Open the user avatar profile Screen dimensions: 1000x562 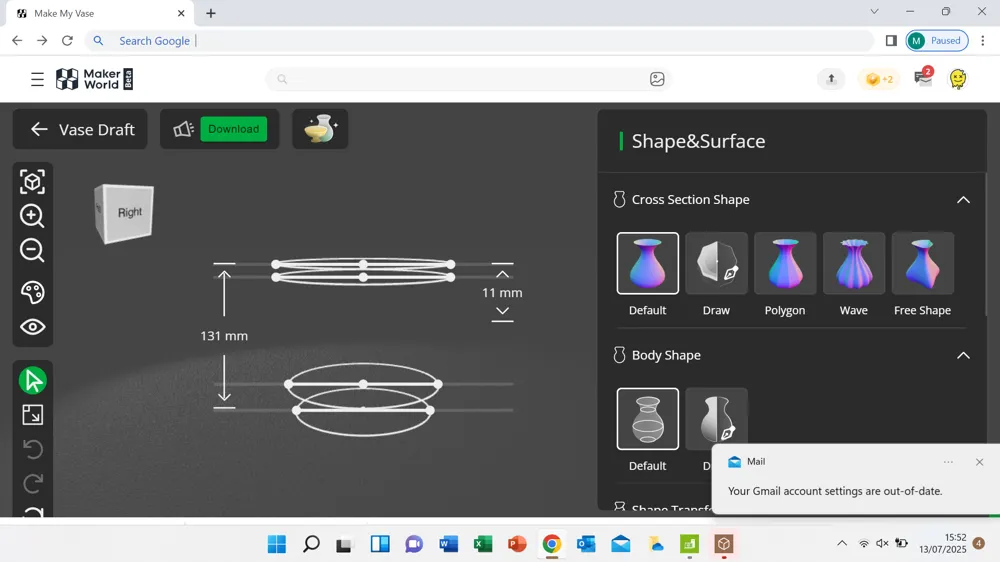pyautogui.click(x=957, y=78)
